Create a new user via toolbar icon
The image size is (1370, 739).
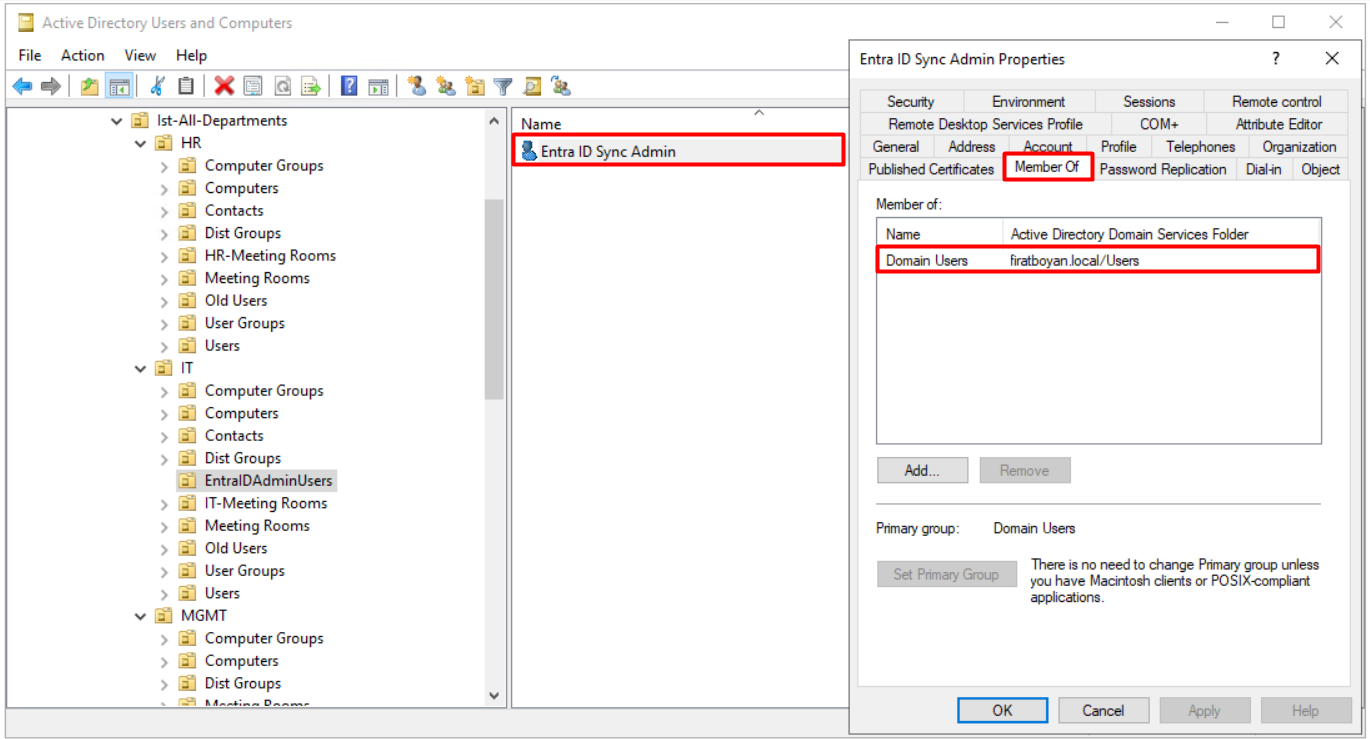416,87
